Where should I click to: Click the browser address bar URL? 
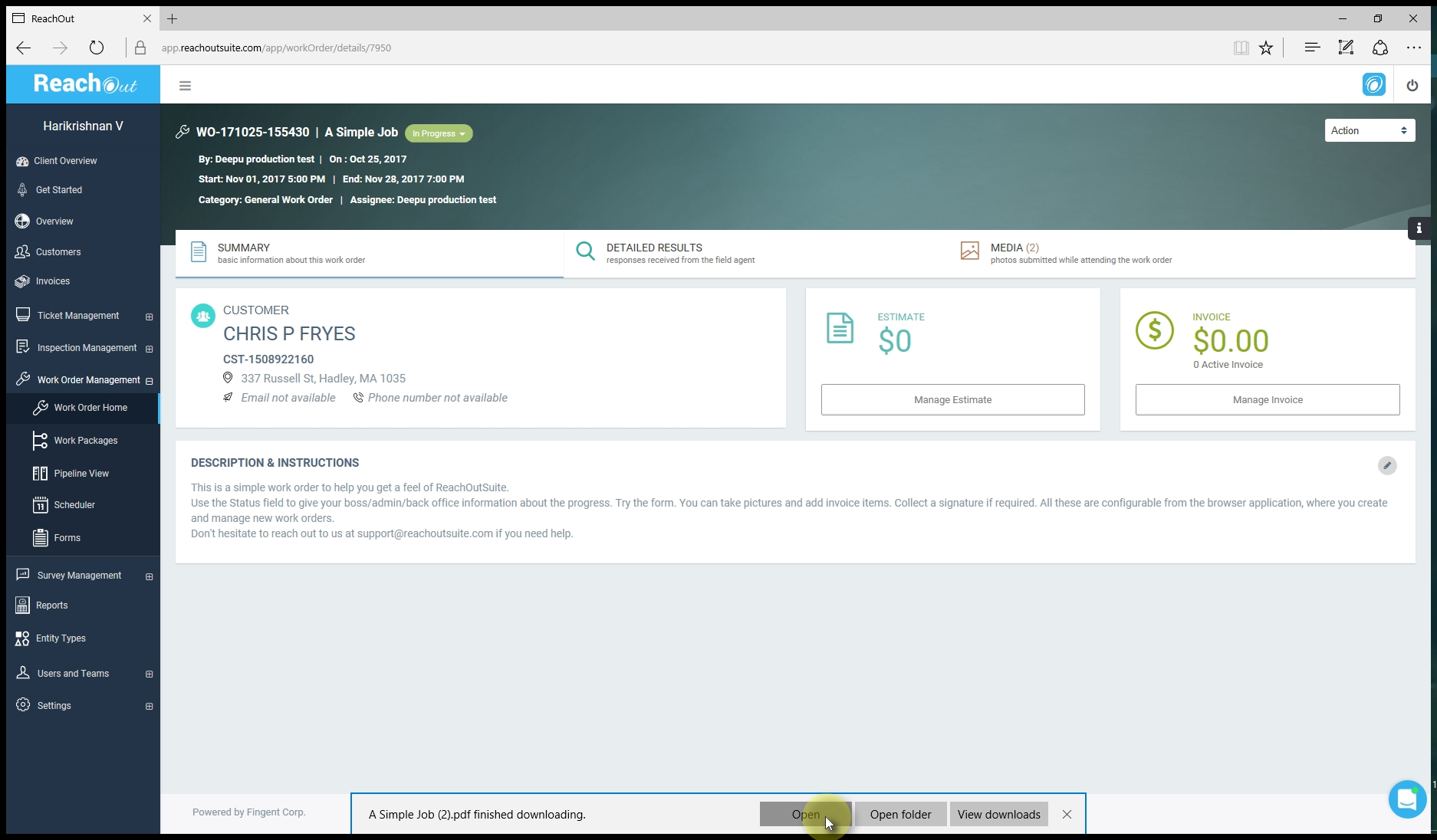[x=276, y=48]
